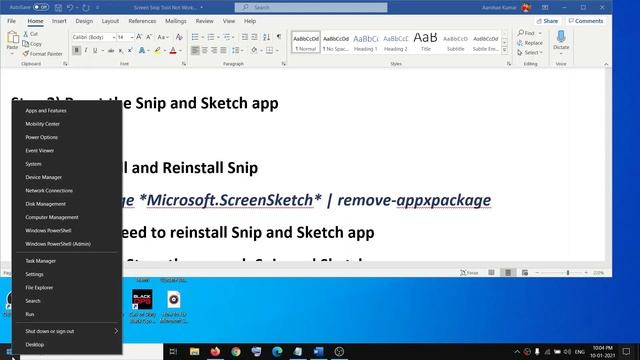Sort paragraph text alphabetically
The width and height of the screenshot is (640, 360).
(x=267, y=37)
